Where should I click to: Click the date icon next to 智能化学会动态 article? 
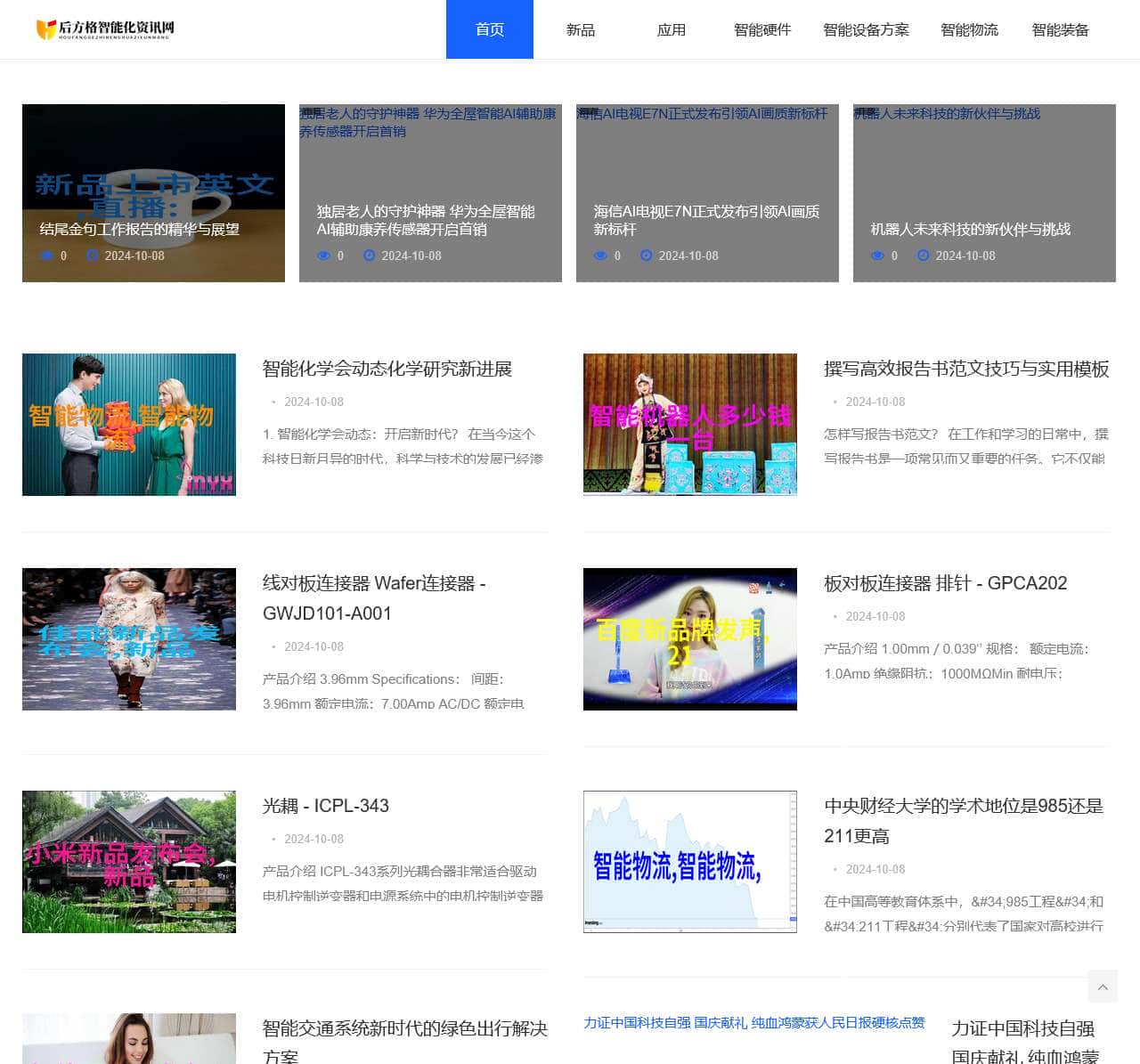tap(273, 402)
